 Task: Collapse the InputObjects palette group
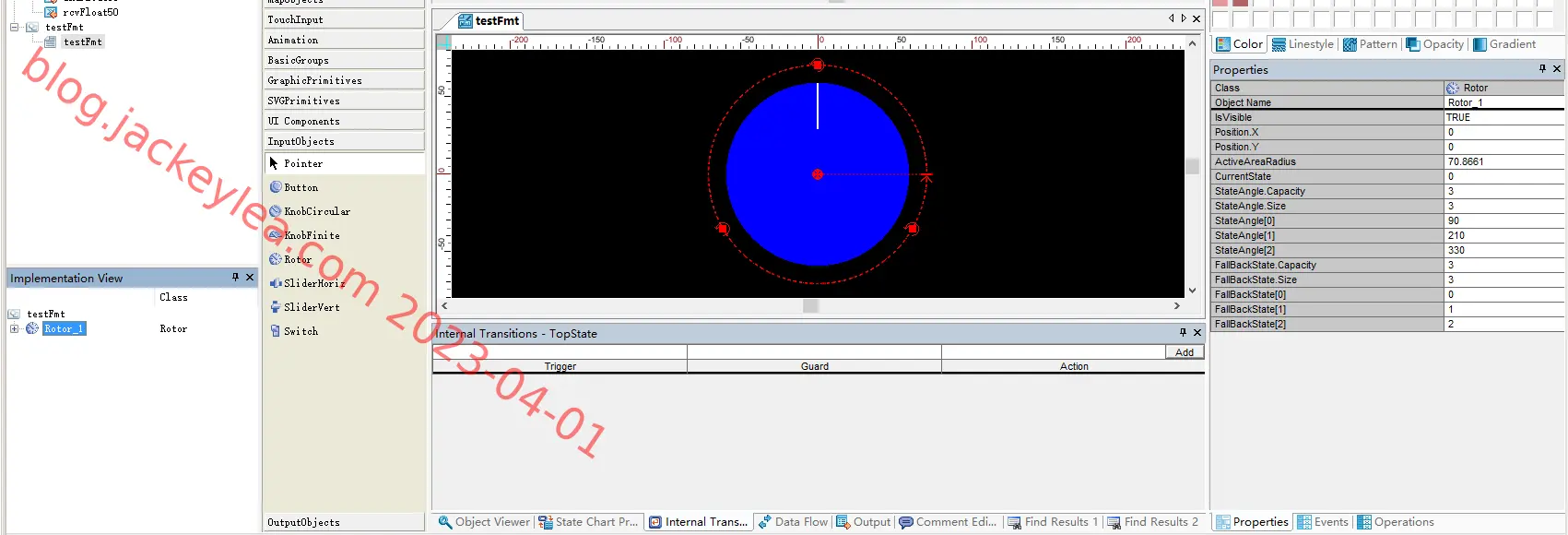344,141
